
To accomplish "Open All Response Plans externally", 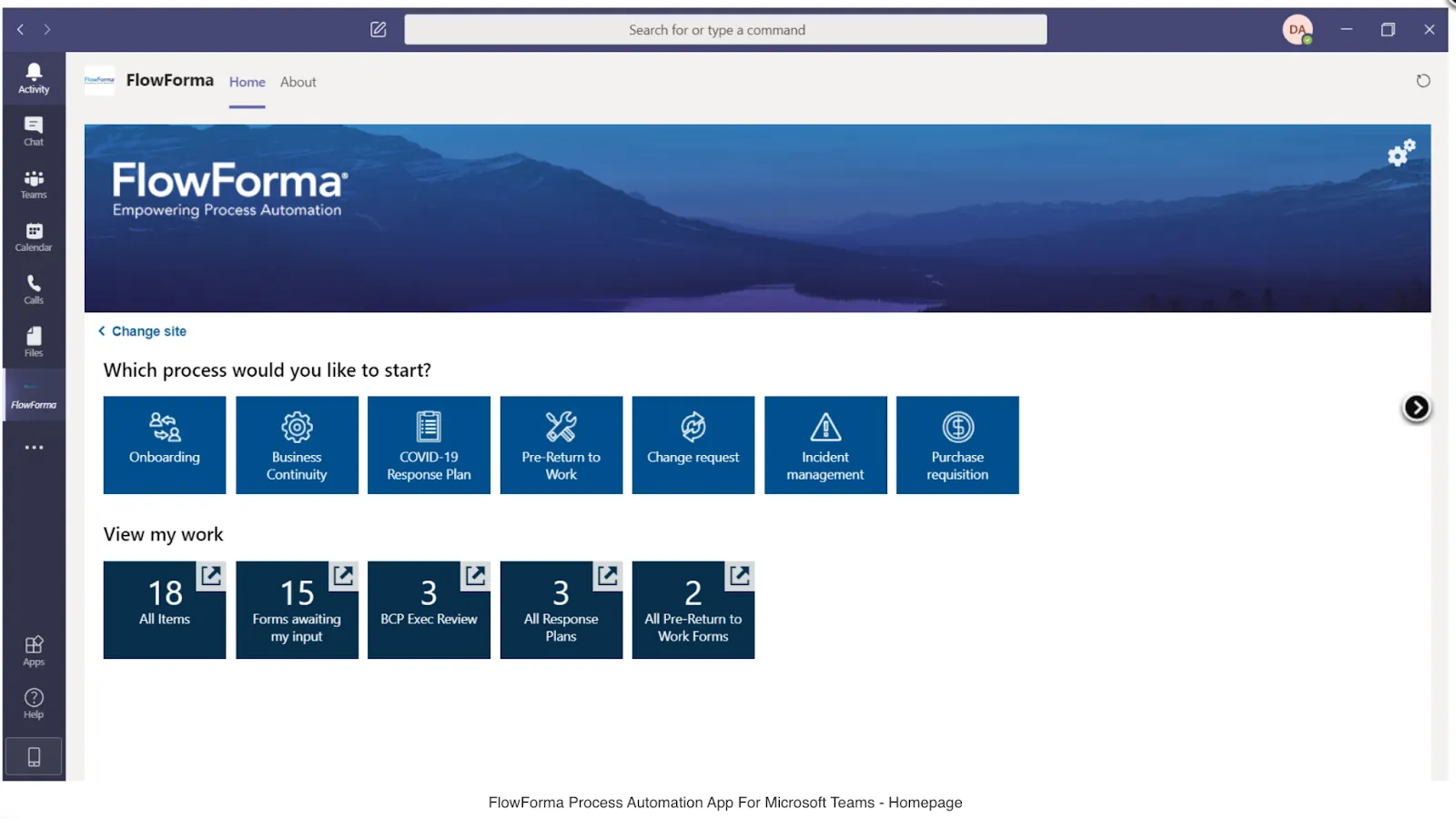I will (x=608, y=575).
